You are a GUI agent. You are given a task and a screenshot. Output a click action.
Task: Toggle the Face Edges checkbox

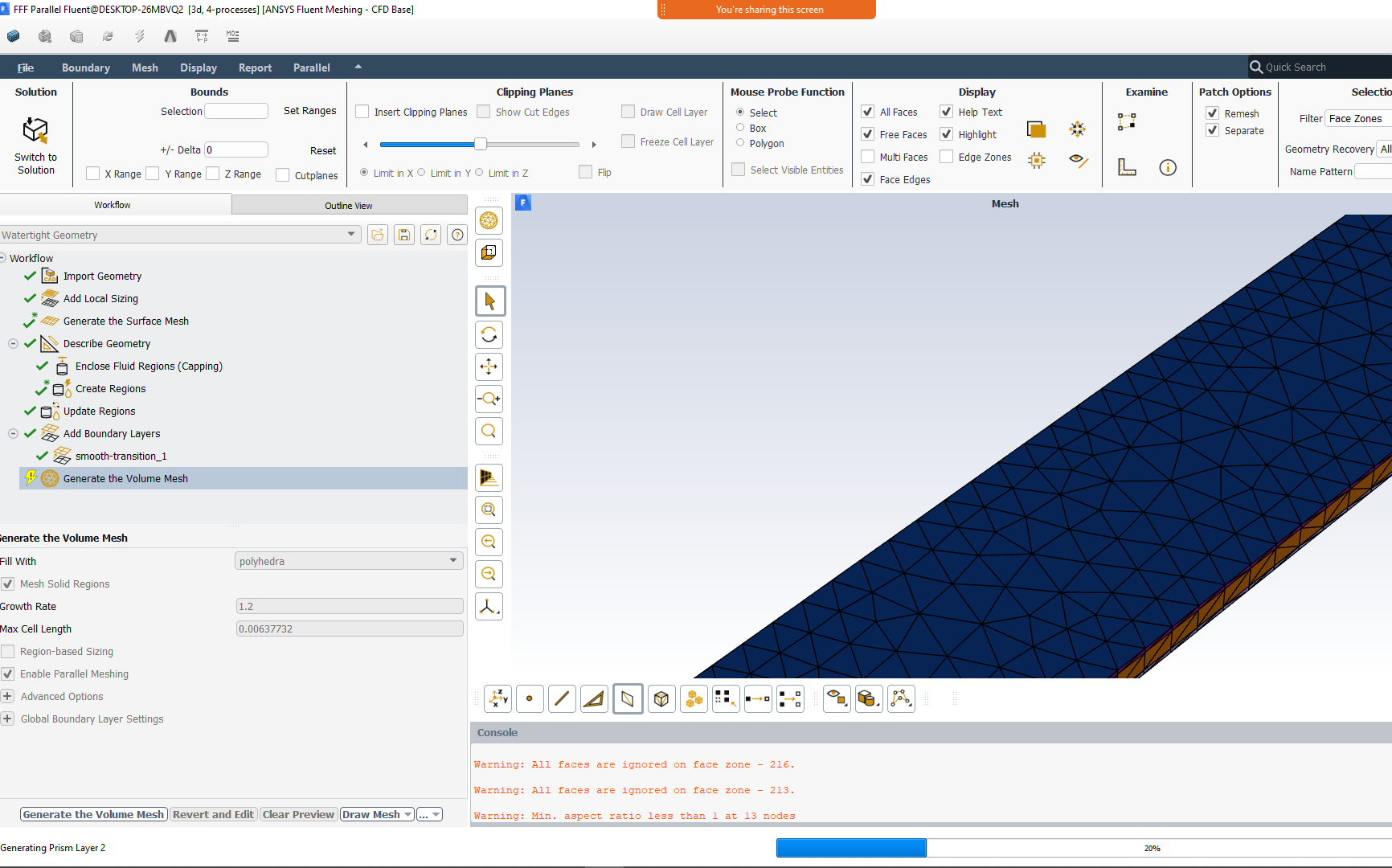tap(868, 179)
